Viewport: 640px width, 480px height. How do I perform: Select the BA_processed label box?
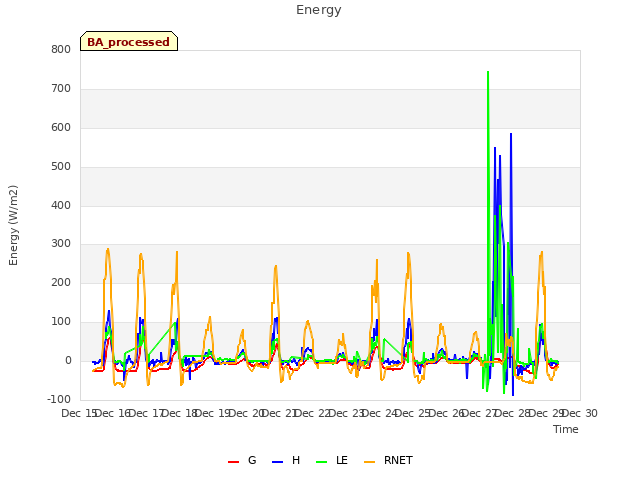click(x=129, y=41)
